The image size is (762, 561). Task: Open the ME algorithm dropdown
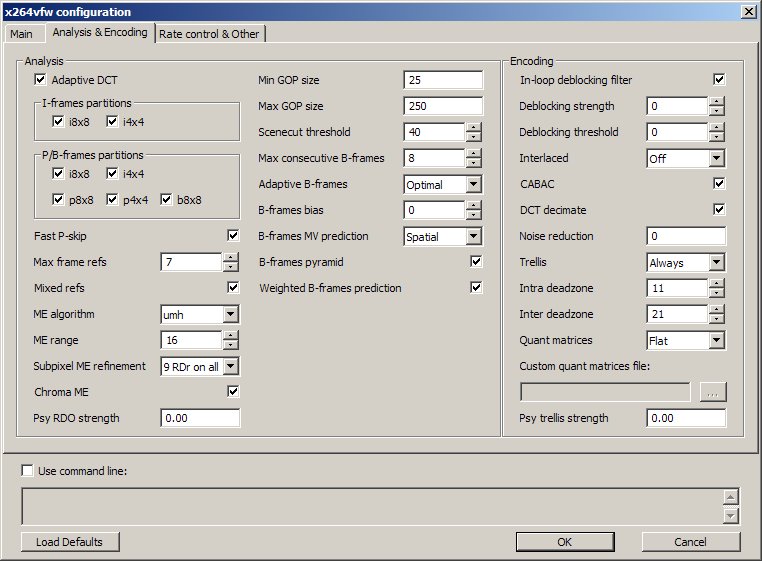(230, 315)
